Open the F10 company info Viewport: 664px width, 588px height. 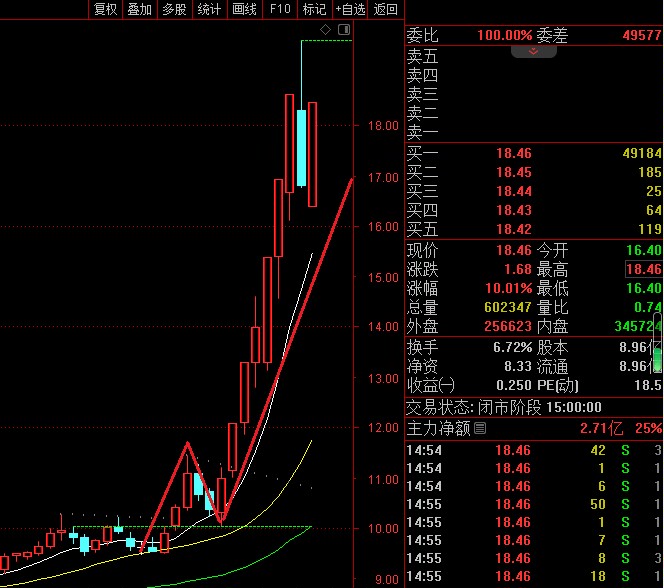coord(280,9)
